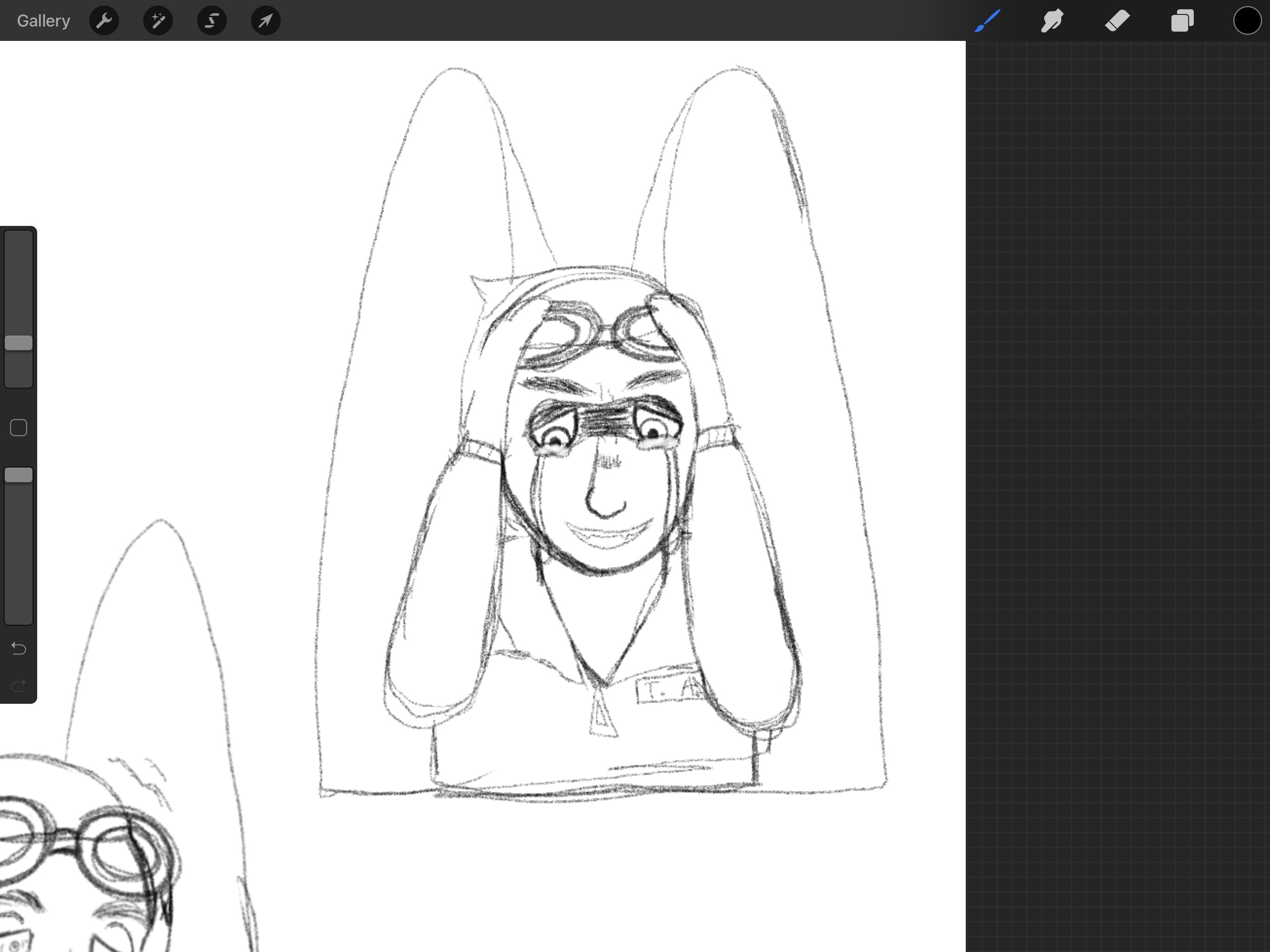Open the Layers panel
This screenshot has height=952, width=1270.
point(1182,20)
